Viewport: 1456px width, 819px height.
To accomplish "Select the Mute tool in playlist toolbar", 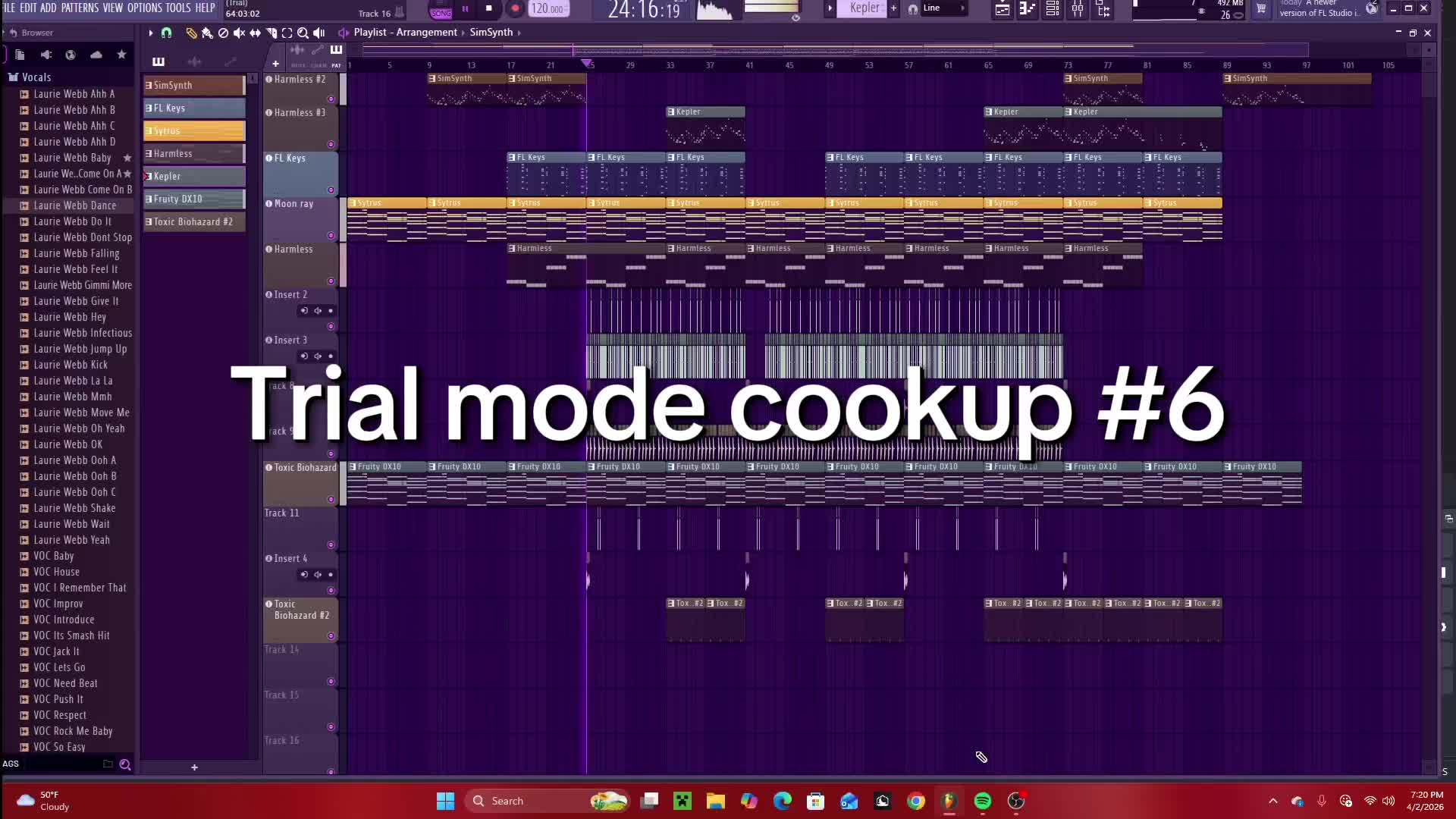I will [239, 33].
